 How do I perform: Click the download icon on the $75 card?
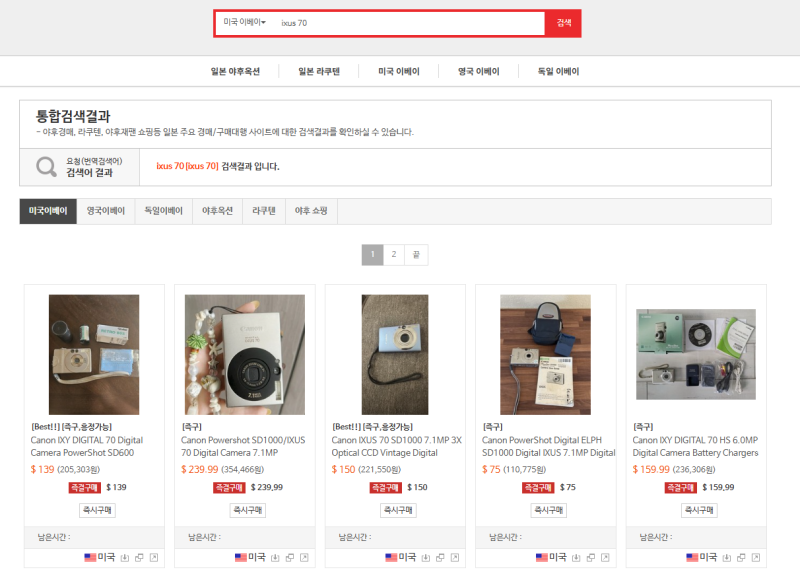tap(576, 558)
